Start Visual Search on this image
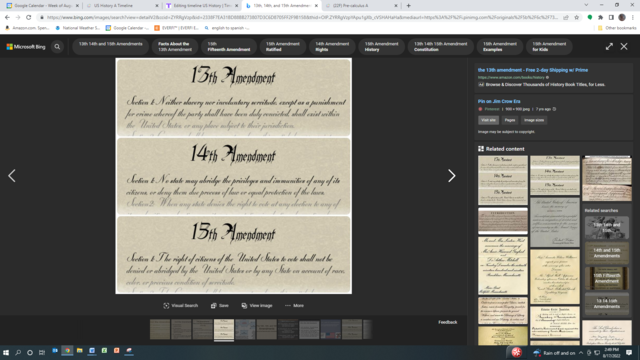 180,305
